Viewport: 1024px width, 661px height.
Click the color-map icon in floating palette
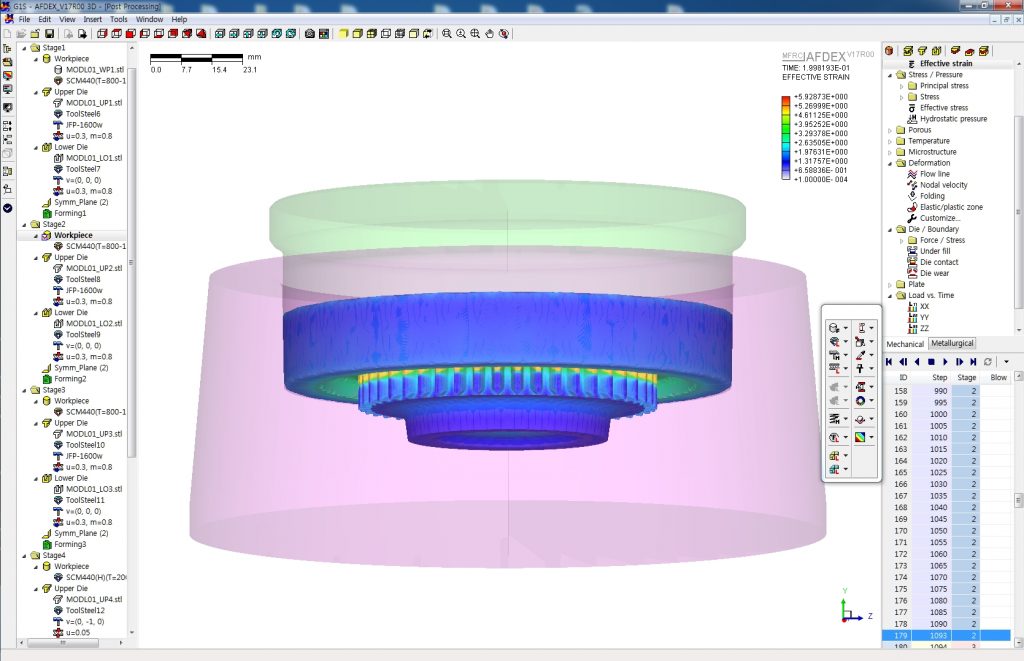click(x=861, y=437)
